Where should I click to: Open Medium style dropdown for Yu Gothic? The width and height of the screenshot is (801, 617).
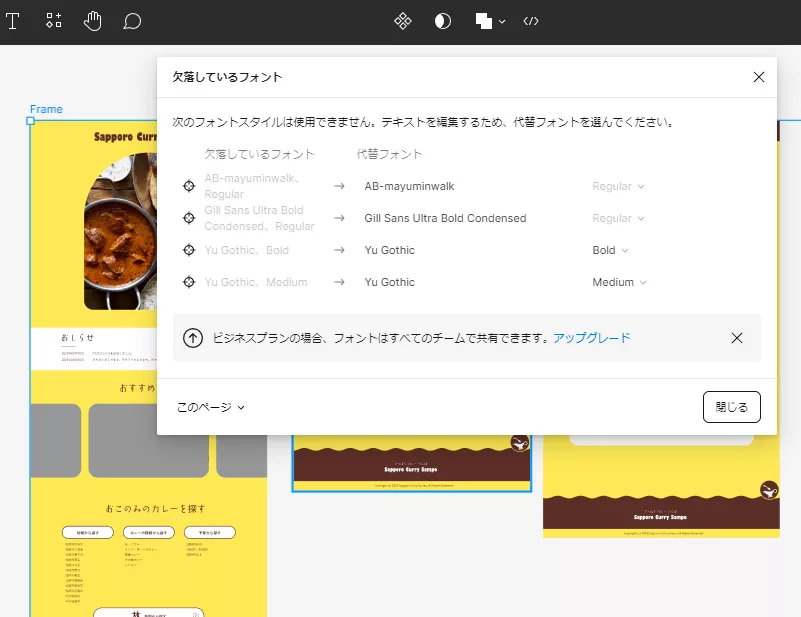coord(619,282)
